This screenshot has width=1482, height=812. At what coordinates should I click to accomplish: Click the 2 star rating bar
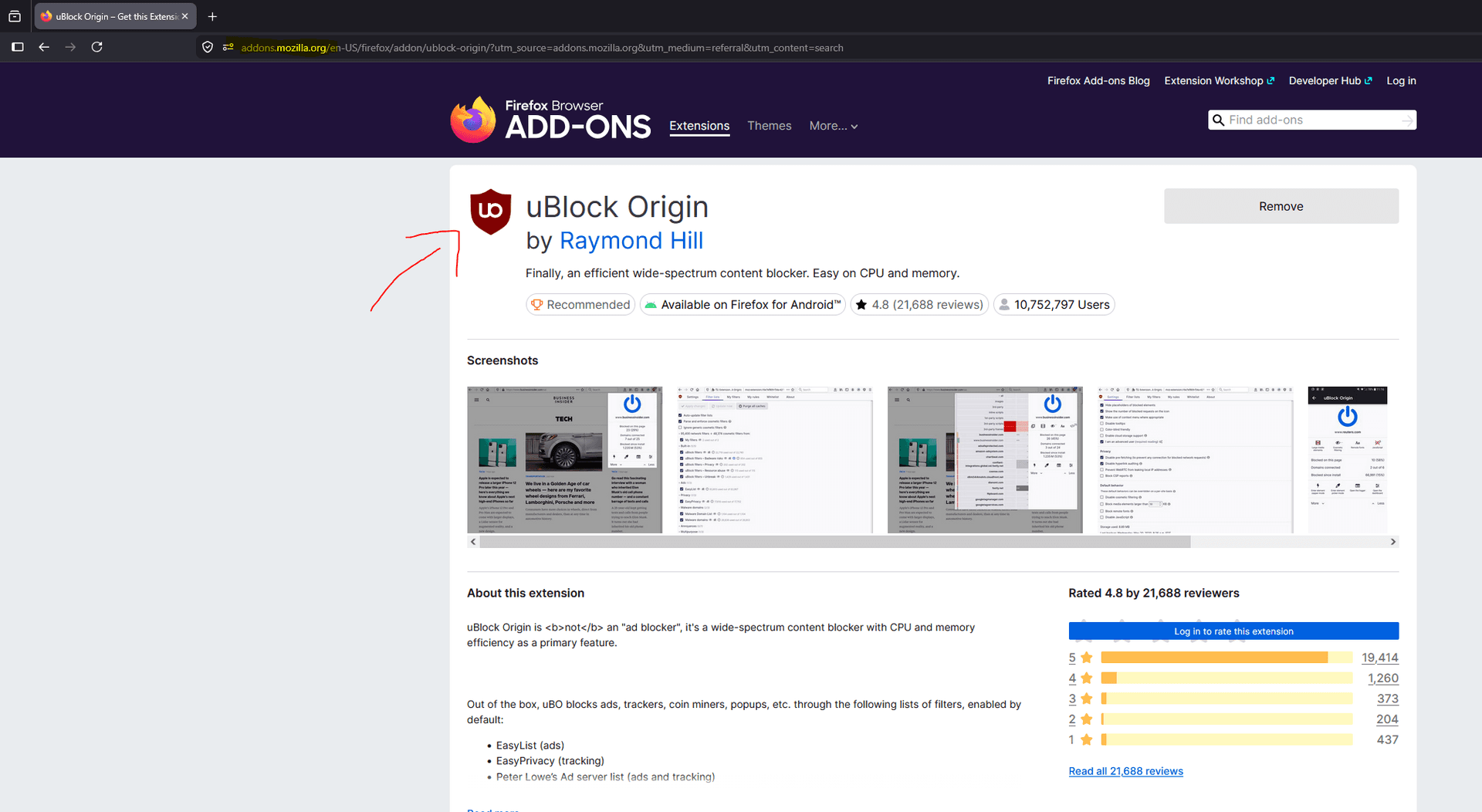(x=1227, y=719)
